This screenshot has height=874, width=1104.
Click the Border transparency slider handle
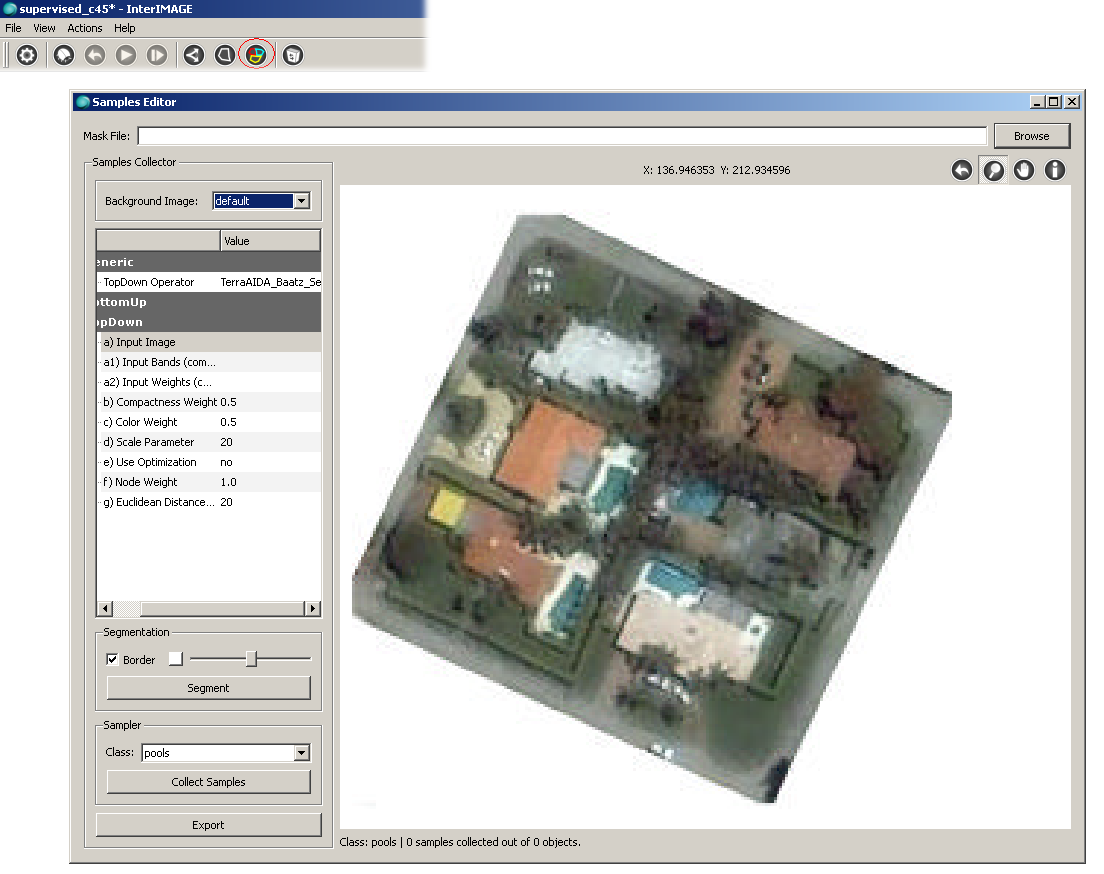pos(252,659)
